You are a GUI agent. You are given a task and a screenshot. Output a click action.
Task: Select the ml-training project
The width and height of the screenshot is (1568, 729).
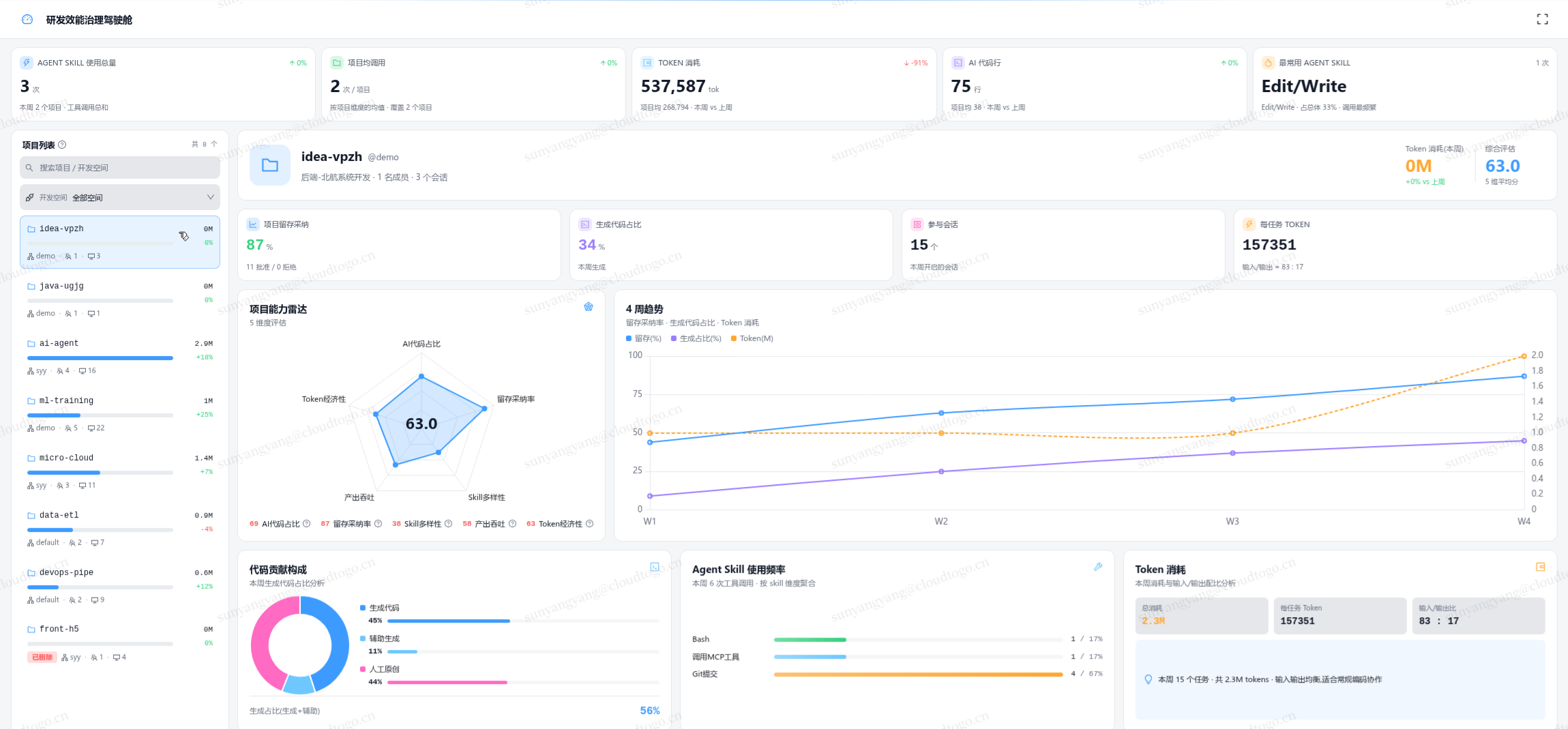tap(120, 414)
